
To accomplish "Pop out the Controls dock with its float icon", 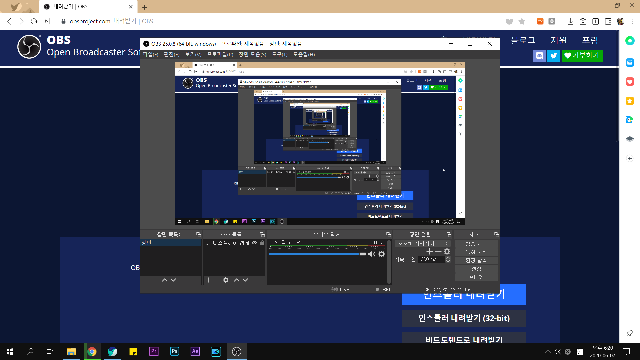I will pyautogui.click(x=496, y=234).
